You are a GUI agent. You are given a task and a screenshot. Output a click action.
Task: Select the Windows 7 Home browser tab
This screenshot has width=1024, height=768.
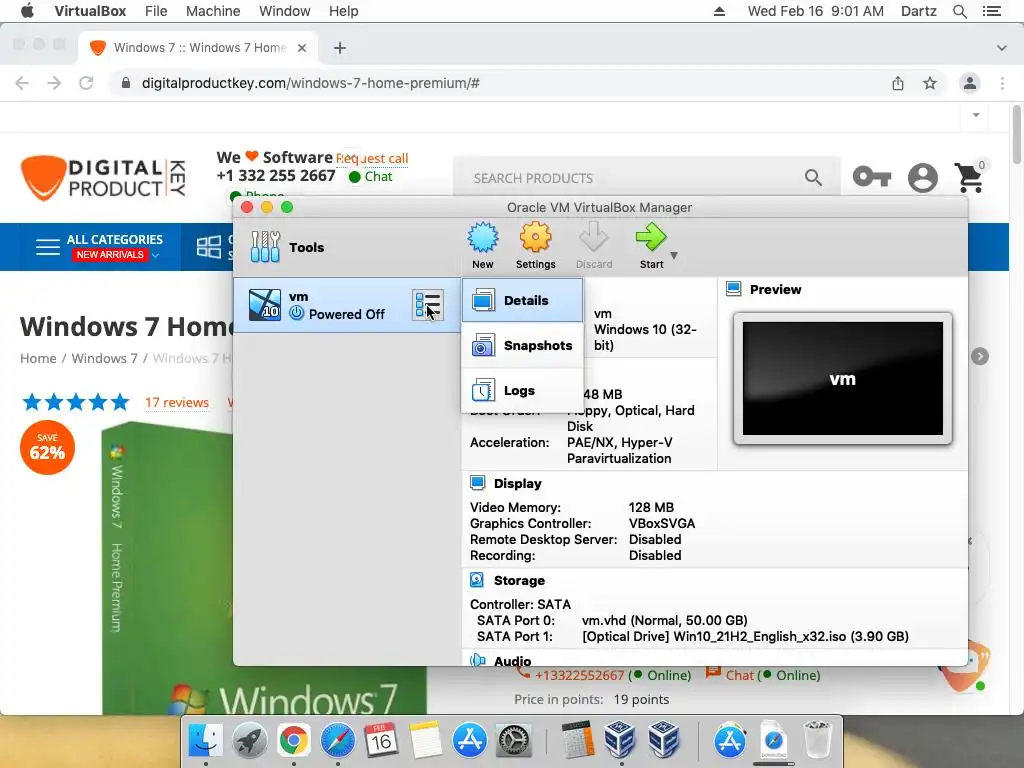tap(198, 48)
